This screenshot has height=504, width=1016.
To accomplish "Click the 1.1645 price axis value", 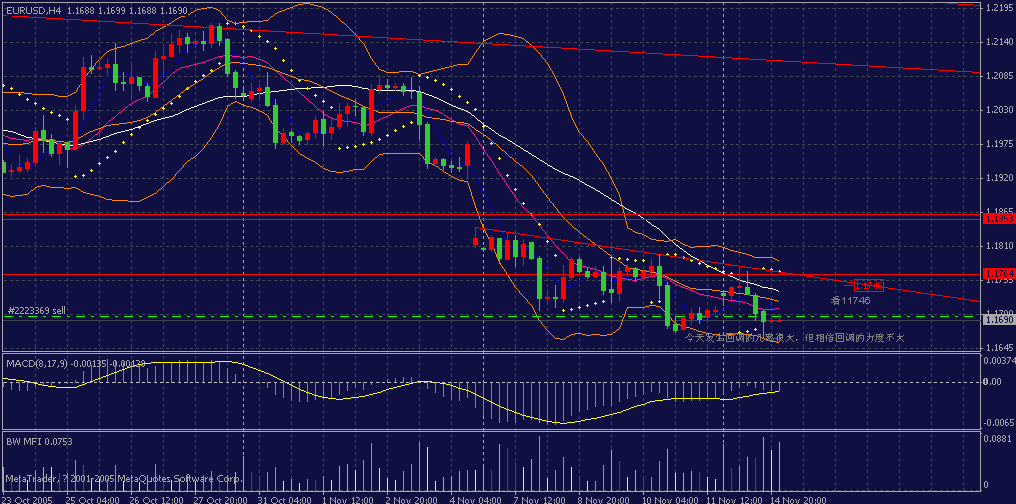I will [x=999, y=348].
